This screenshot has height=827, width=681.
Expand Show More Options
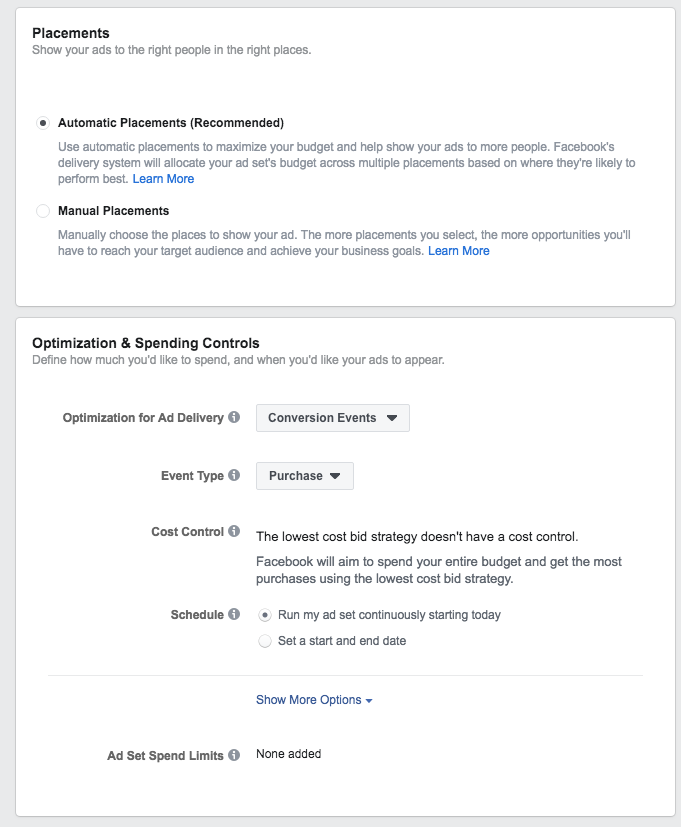[x=314, y=700]
